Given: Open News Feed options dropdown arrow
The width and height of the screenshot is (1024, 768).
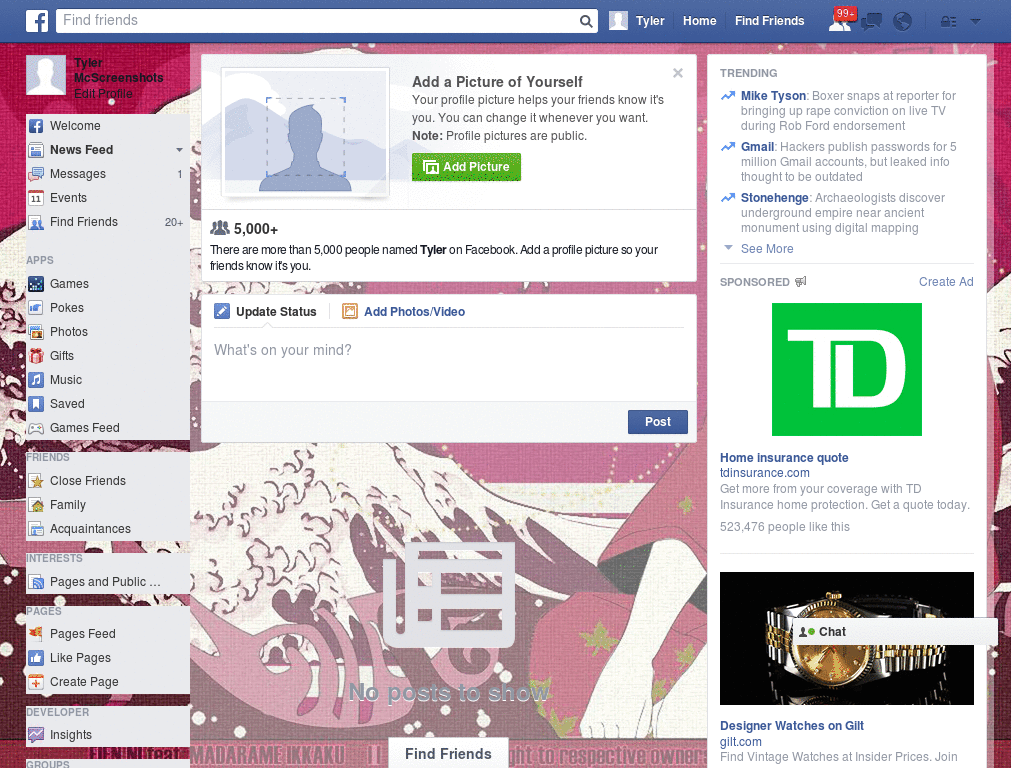Looking at the screenshot, I should click(179, 150).
